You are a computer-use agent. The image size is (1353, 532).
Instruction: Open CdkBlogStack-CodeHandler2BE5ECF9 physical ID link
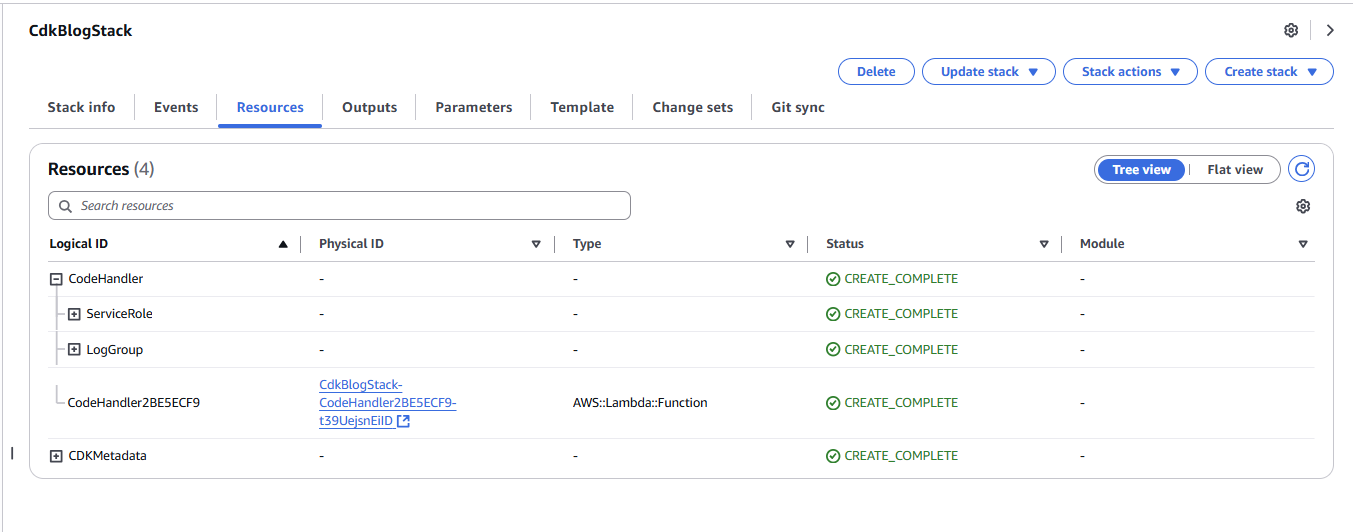click(x=387, y=403)
